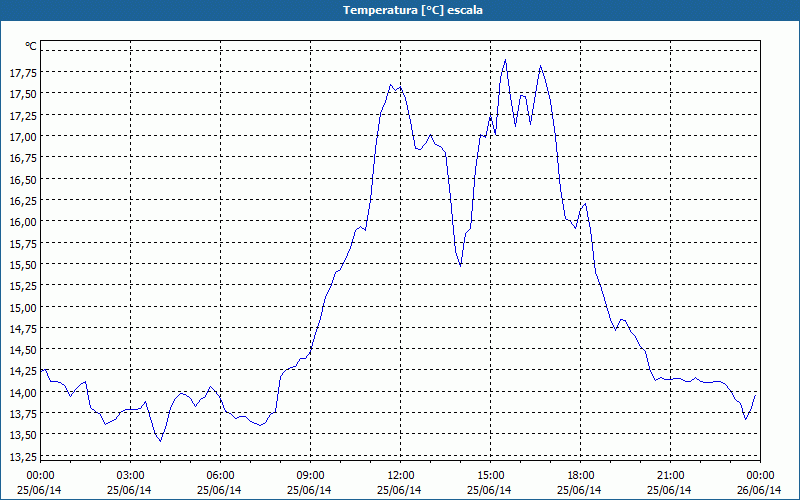Click the curve's highest peak near 15:30
The width and height of the screenshot is (800, 500).
(x=505, y=61)
